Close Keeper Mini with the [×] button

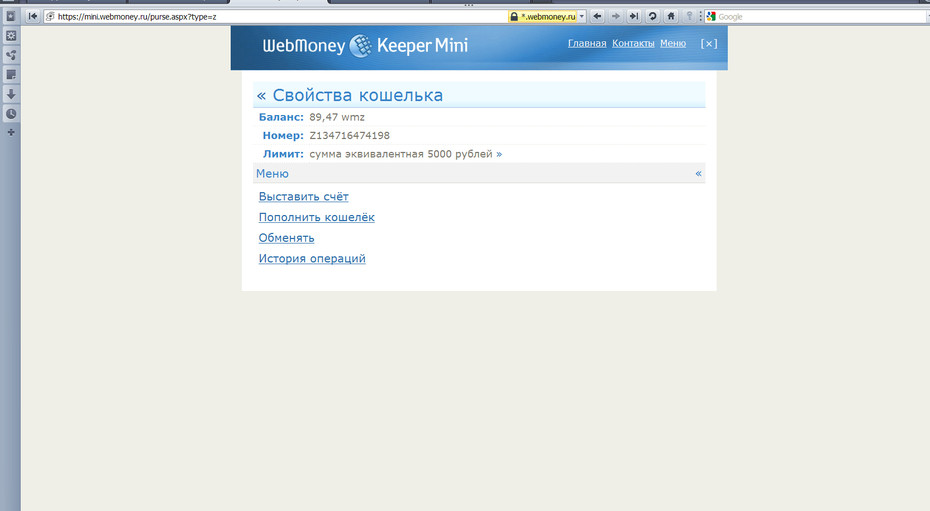(x=709, y=43)
